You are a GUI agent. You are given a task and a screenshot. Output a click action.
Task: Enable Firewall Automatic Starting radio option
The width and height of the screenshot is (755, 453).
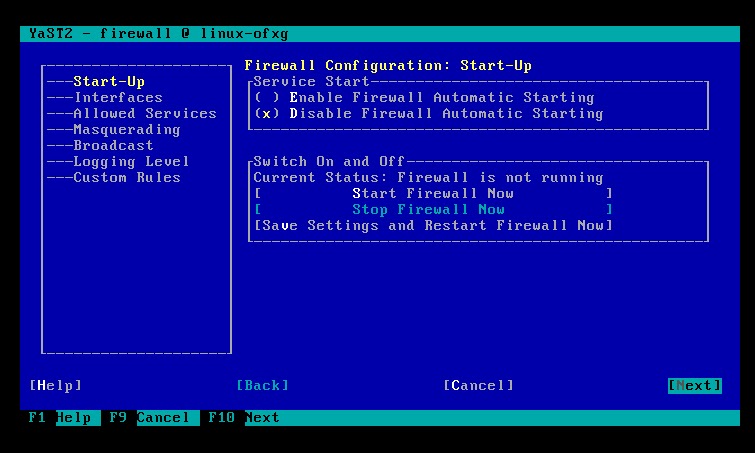pyautogui.click(x=424, y=97)
